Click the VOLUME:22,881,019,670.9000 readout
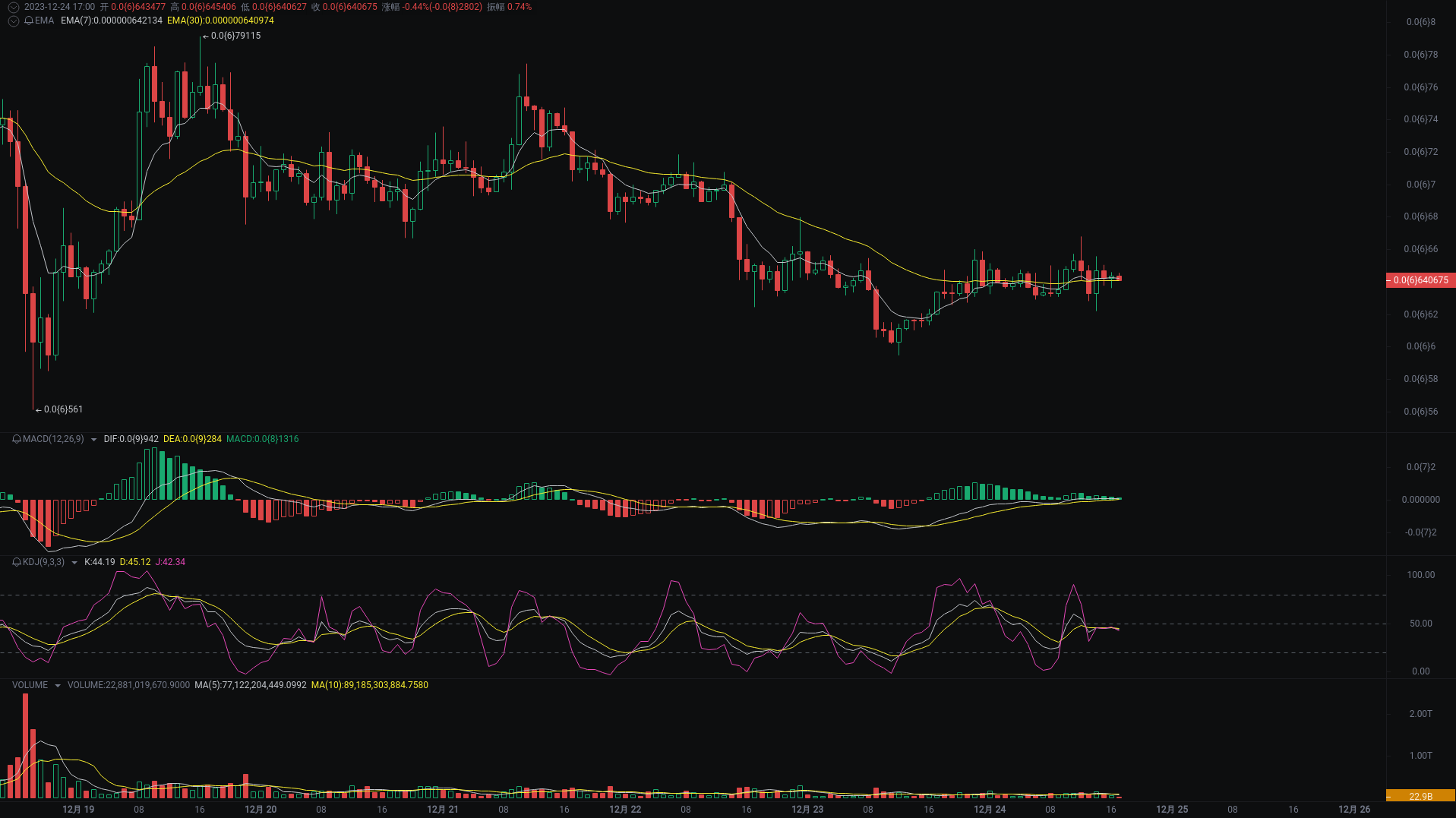This screenshot has width=1456, height=818. click(128, 685)
